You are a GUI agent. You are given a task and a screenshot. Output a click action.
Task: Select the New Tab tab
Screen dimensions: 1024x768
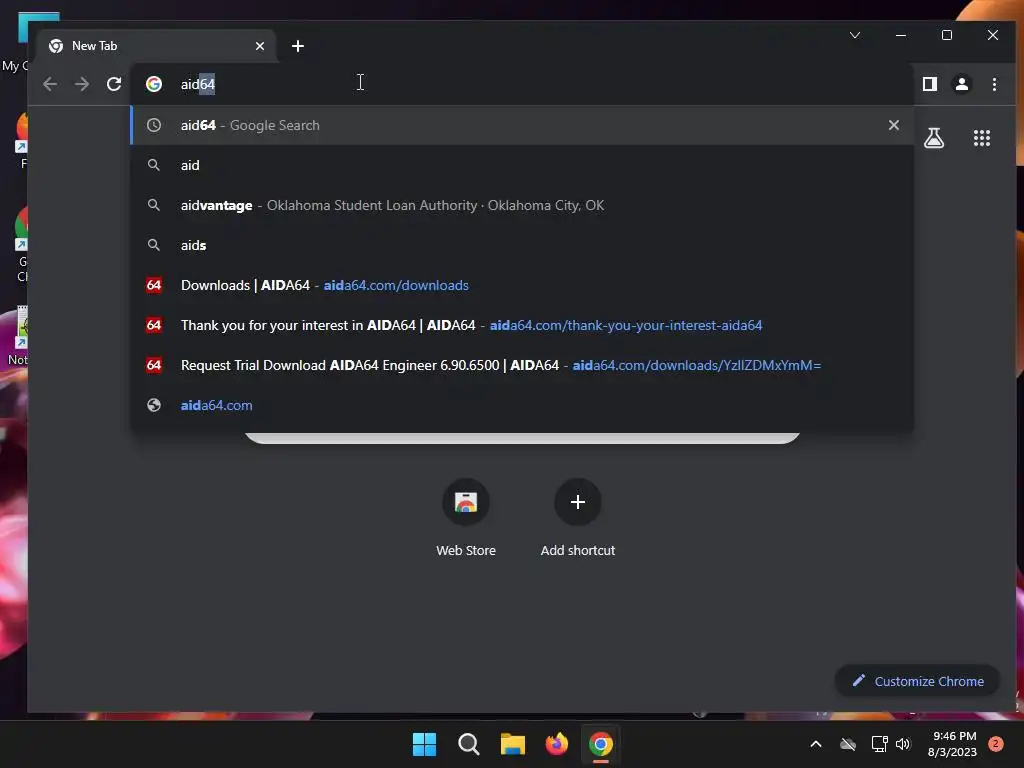coord(157,46)
